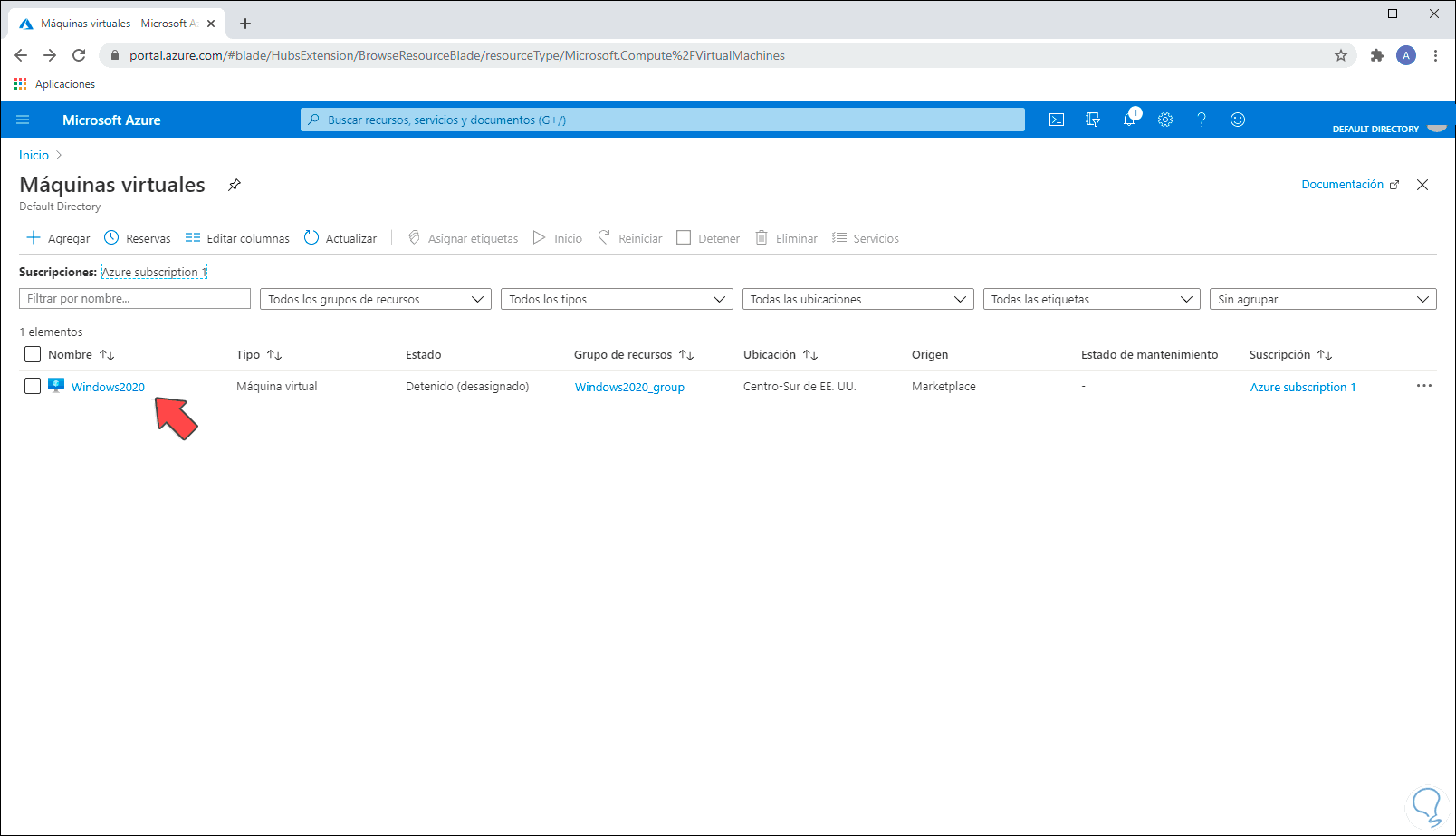This screenshot has width=1456, height=836.
Task: Bookmark this page with the star
Action: click(1341, 55)
